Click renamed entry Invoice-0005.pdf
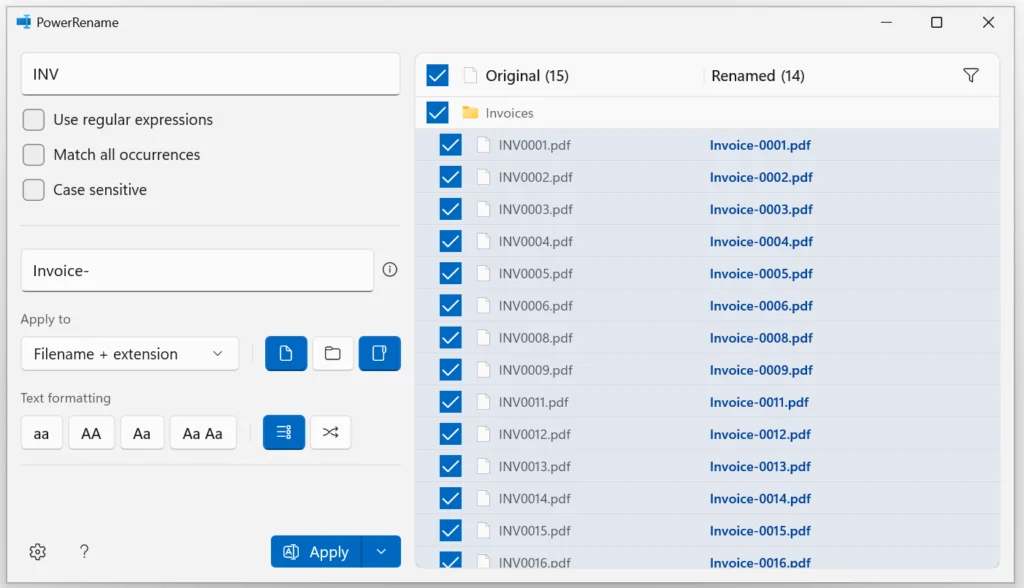Viewport: 1024px width, 588px height. pyautogui.click(x=761, y=274)
